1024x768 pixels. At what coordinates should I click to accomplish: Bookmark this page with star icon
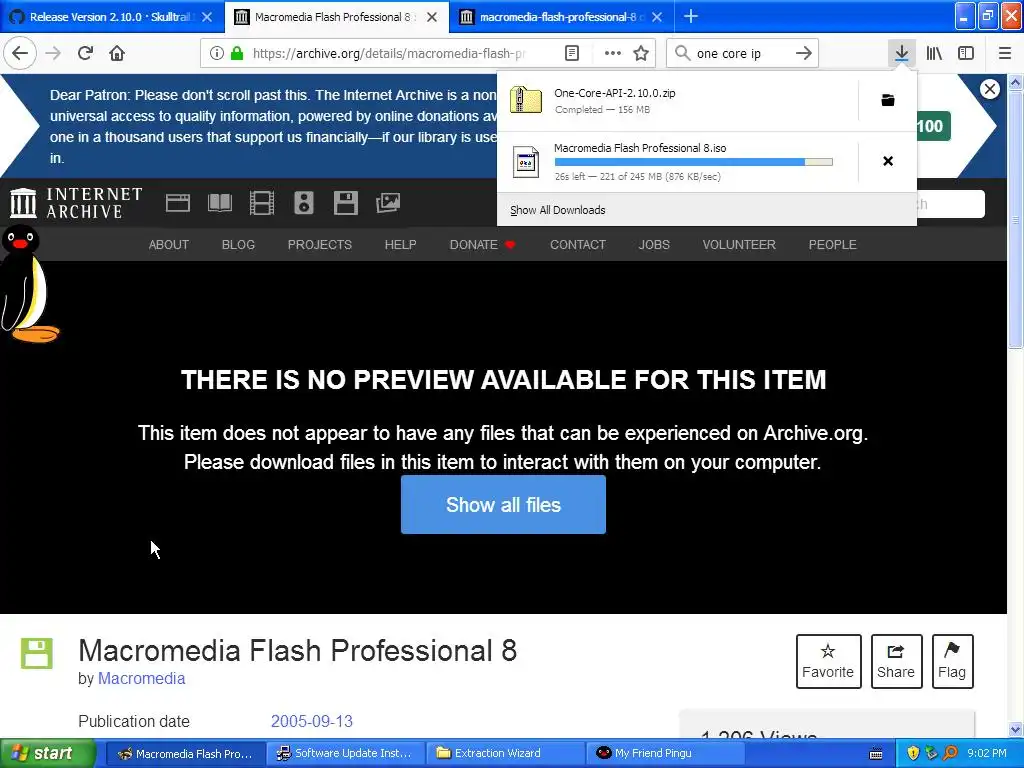coord(641,53)
